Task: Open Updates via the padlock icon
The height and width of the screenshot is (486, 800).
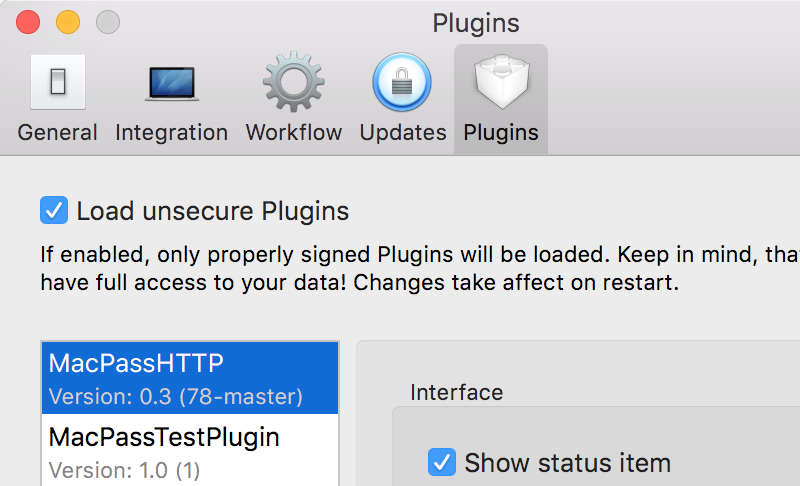Action: (402, 82)
